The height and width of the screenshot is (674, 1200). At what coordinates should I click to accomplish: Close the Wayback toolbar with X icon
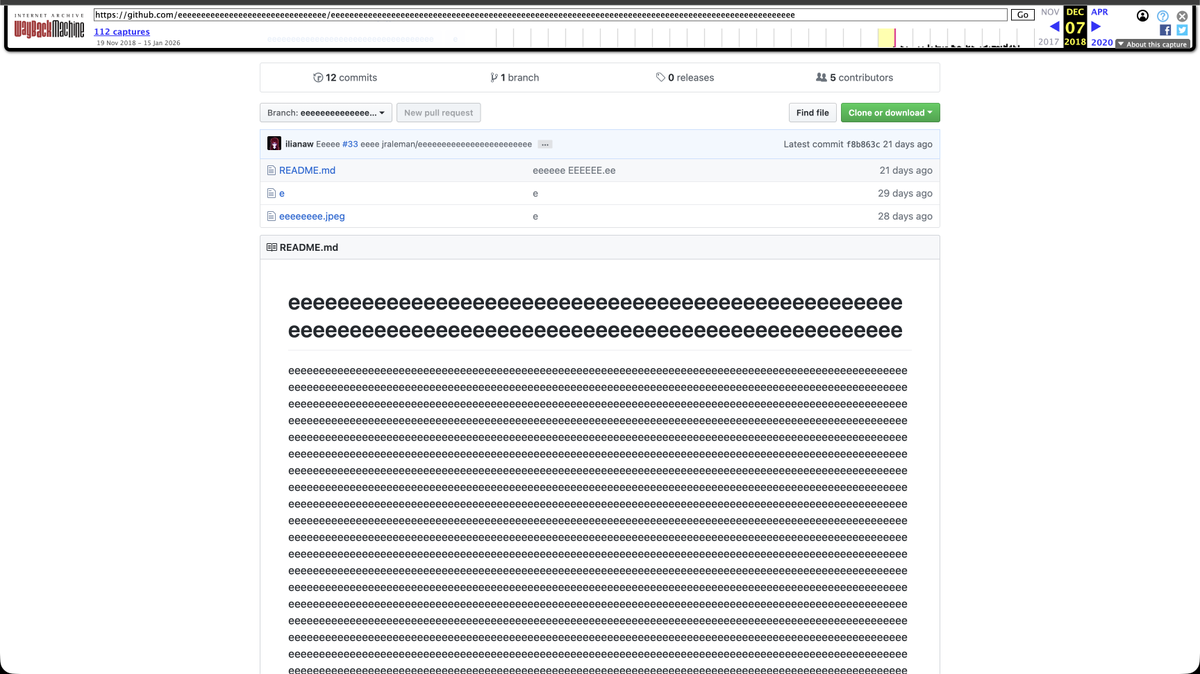tap(1182, 16)
